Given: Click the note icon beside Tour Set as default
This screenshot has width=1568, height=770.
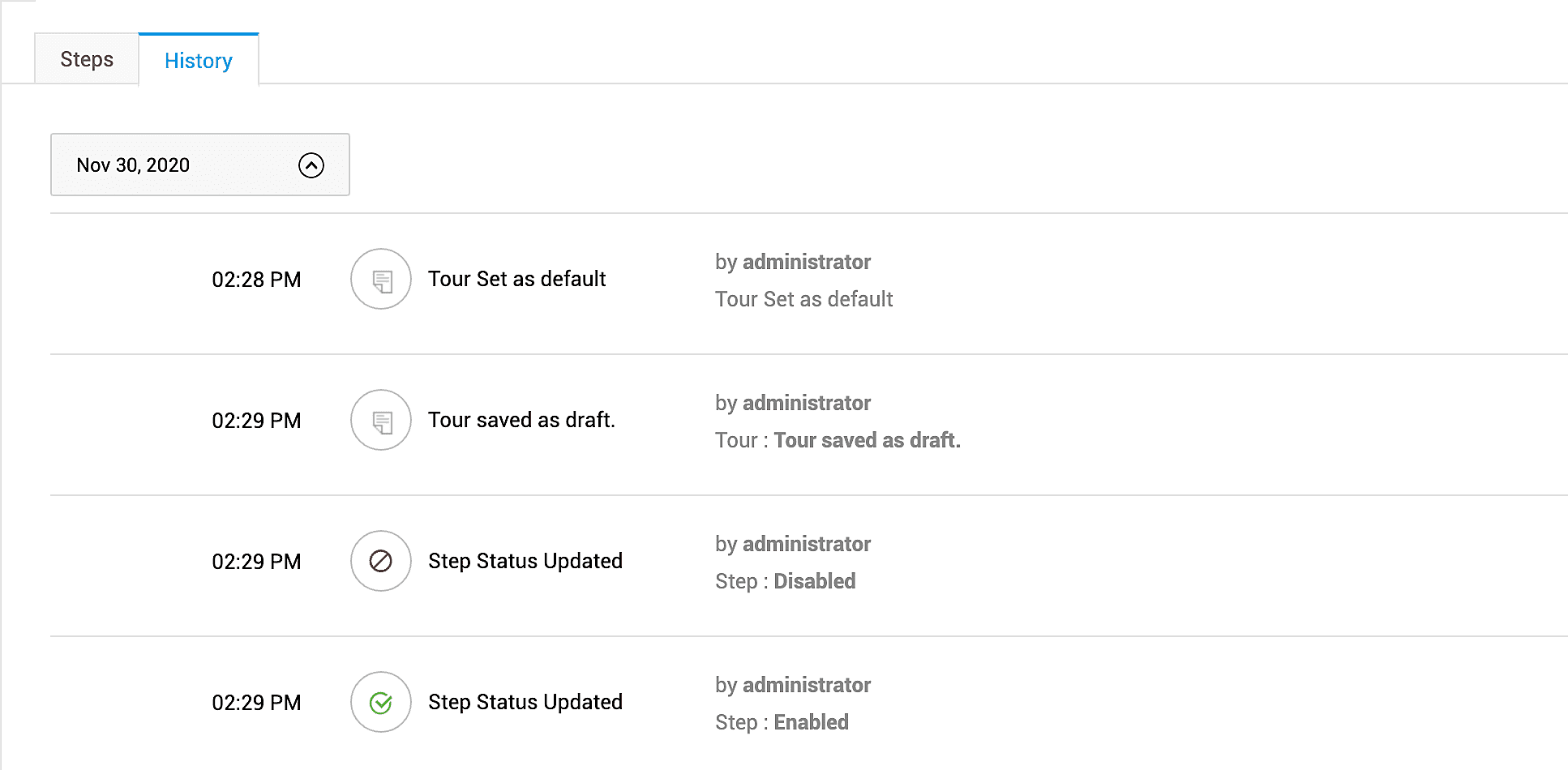Looking at the screenshot, I should [381, 280].
